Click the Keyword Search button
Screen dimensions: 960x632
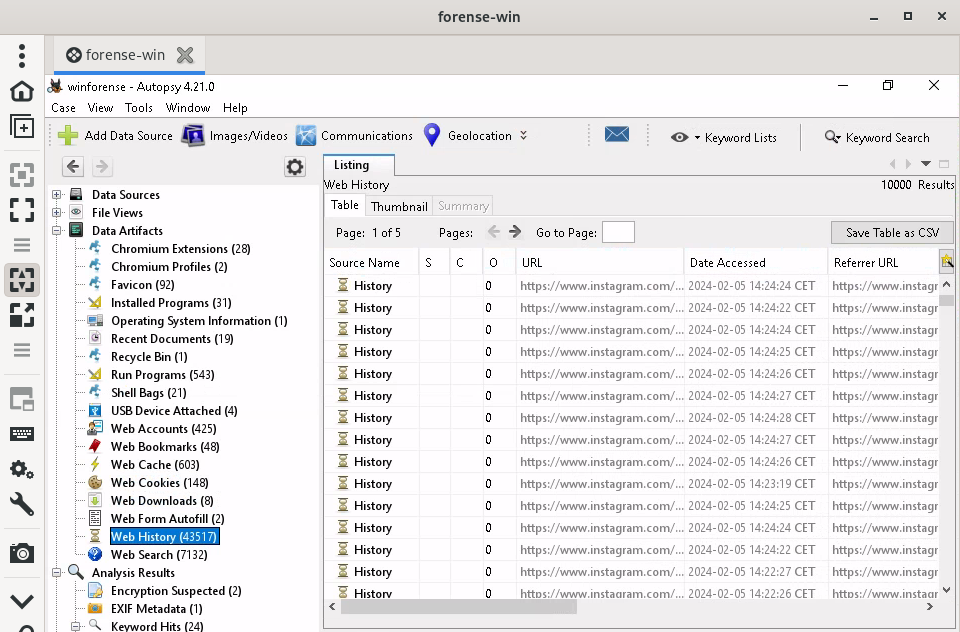point(877,137)
